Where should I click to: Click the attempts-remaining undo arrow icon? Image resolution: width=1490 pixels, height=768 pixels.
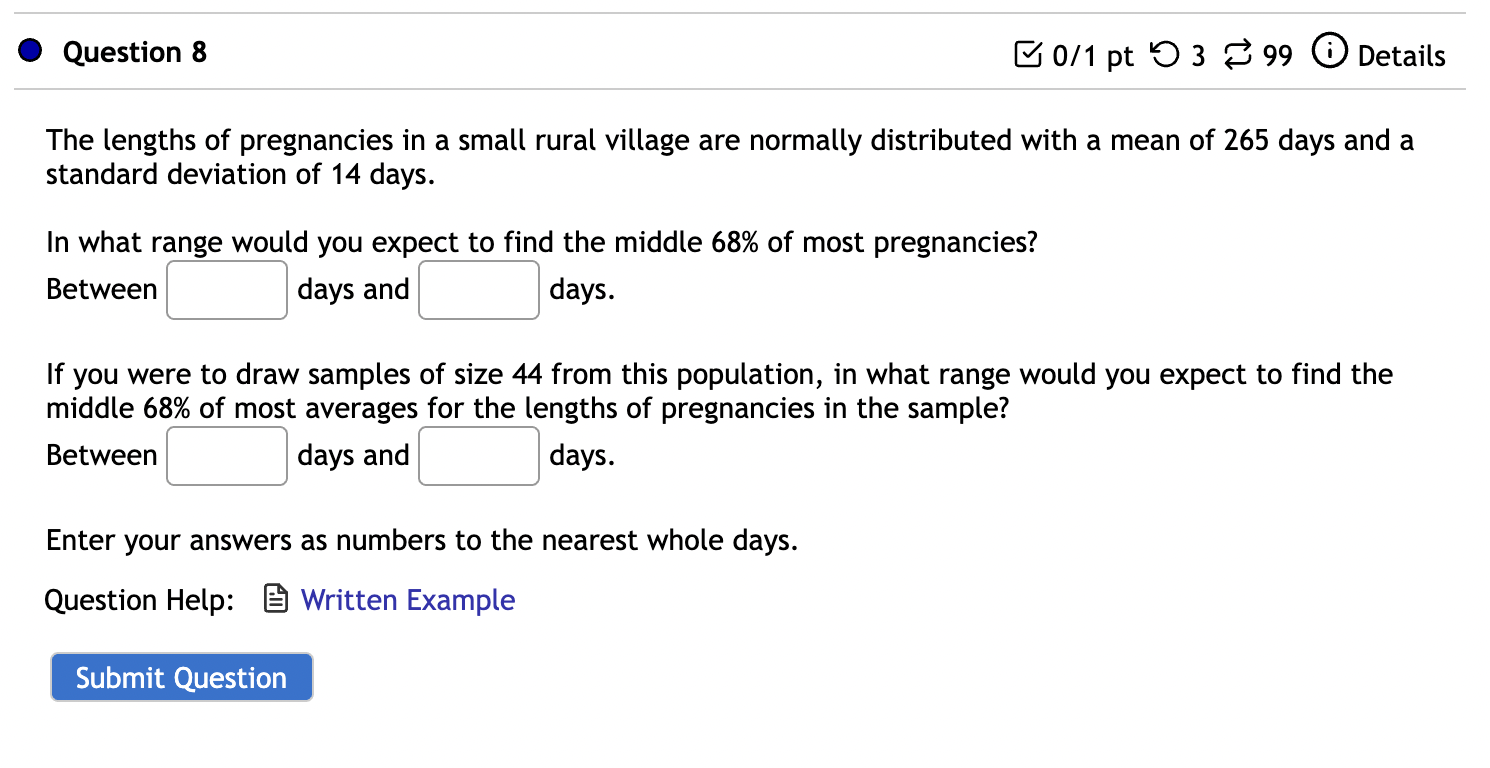click(x=1166, y=56)
